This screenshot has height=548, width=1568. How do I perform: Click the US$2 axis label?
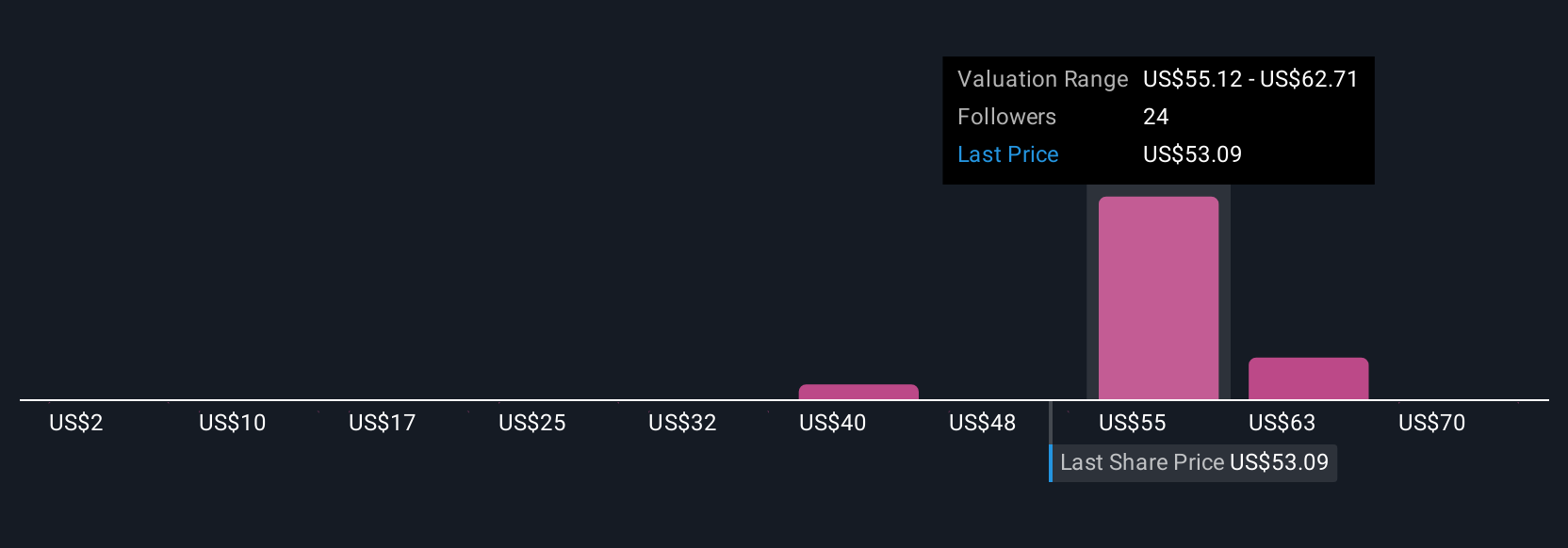pyautogui.click(x=76, y=423)
